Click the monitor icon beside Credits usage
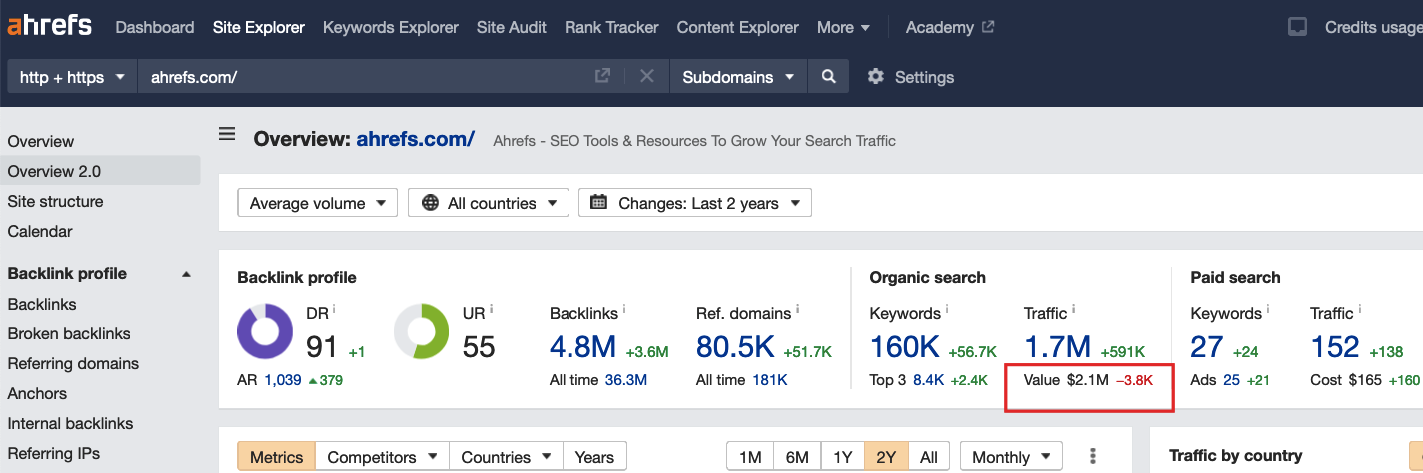Screen dimensions: 1423x473 coord(1297,27)
